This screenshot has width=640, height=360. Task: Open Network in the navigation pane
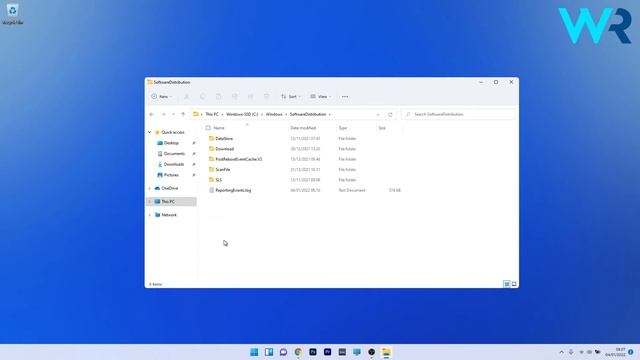[x=169, y=215]
